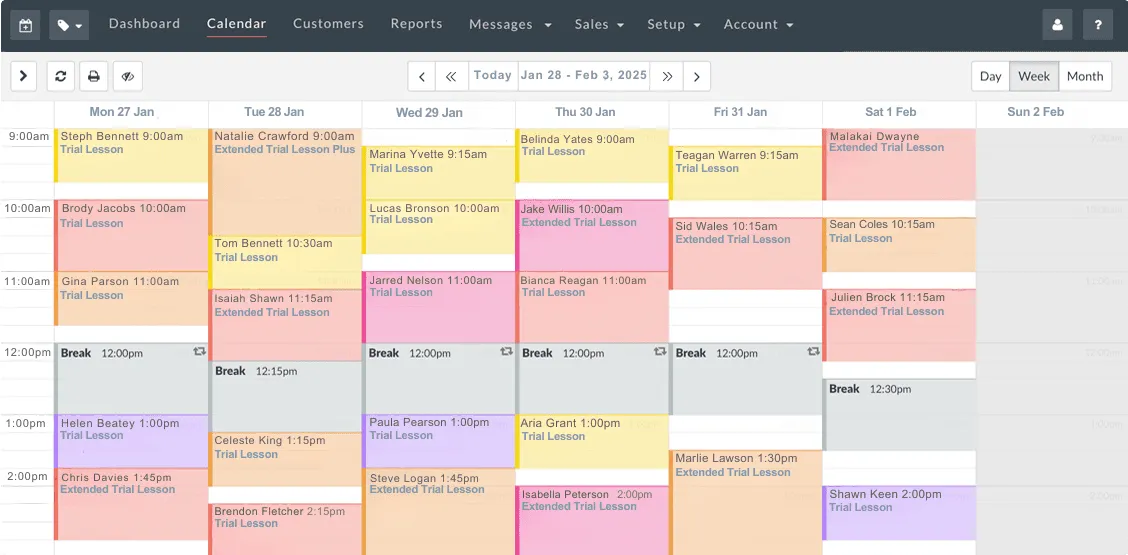Open help via the question mark icon
This screenshot has height=555, width=1128.
pyautogui.click(x=1098, y=24)
